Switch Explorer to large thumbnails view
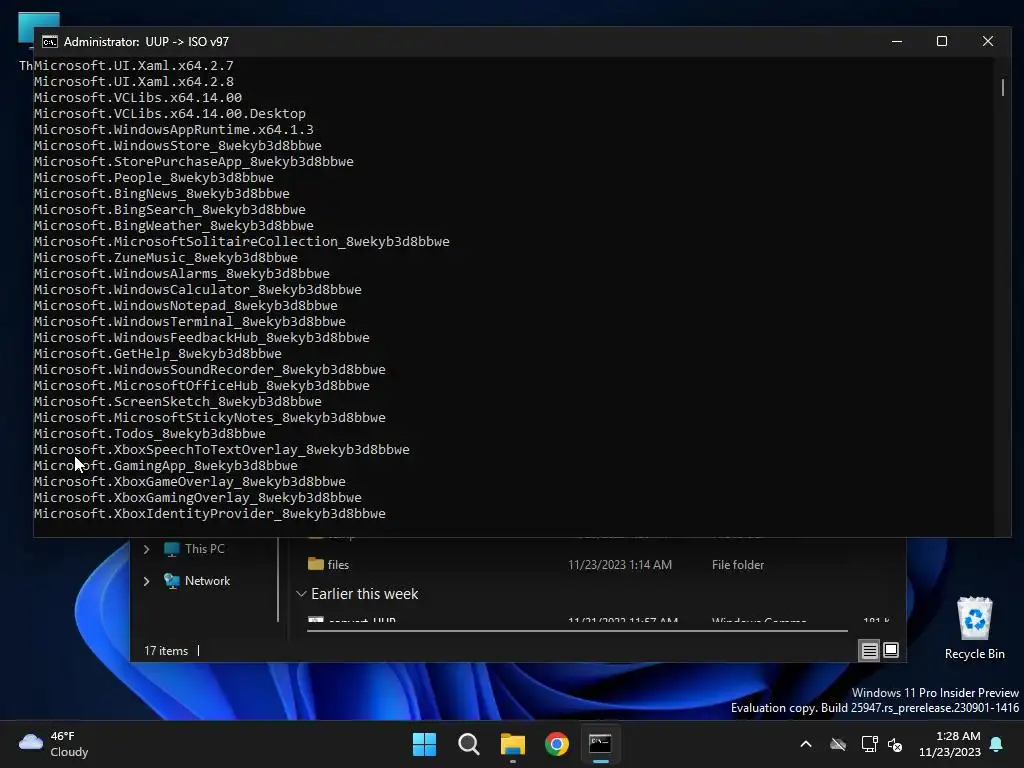The height and width of the screenshot is (768, 1024). 891,650
